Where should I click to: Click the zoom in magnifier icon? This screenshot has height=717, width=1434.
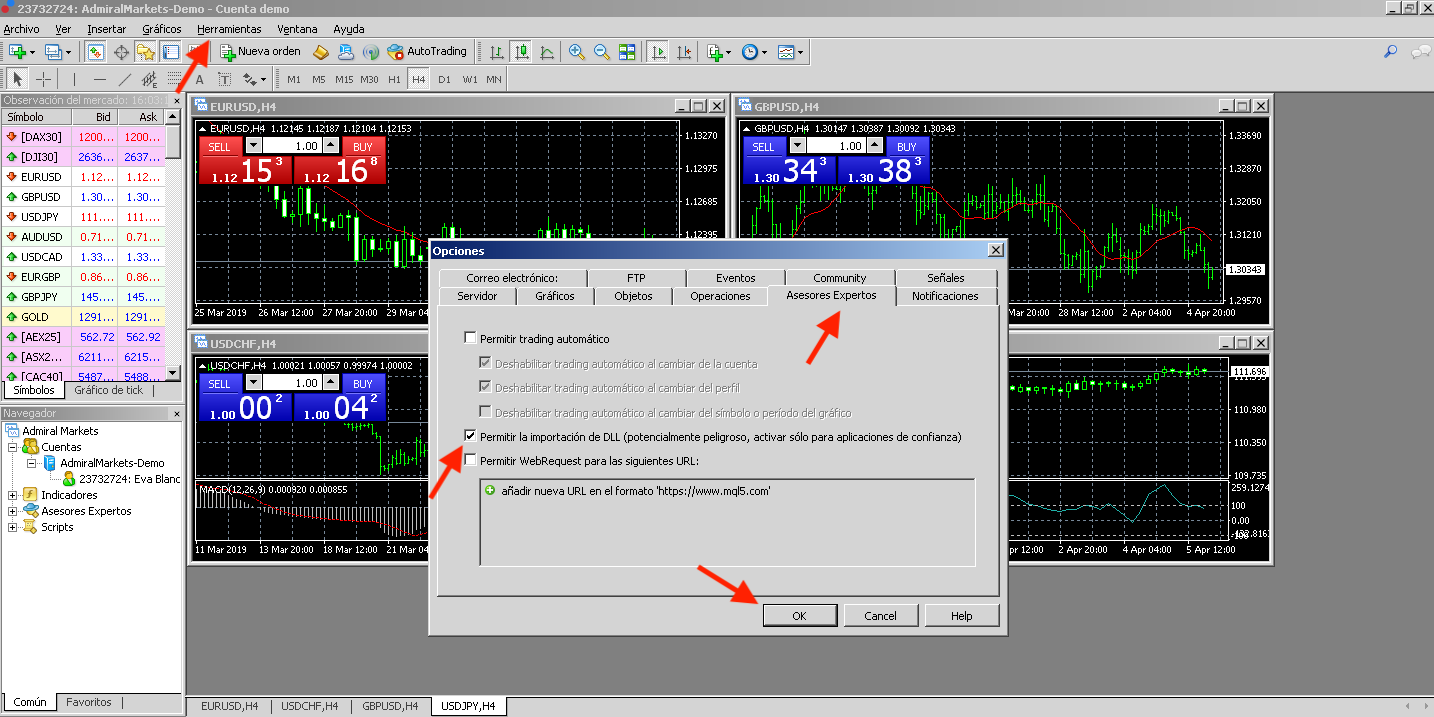point(577,51)
